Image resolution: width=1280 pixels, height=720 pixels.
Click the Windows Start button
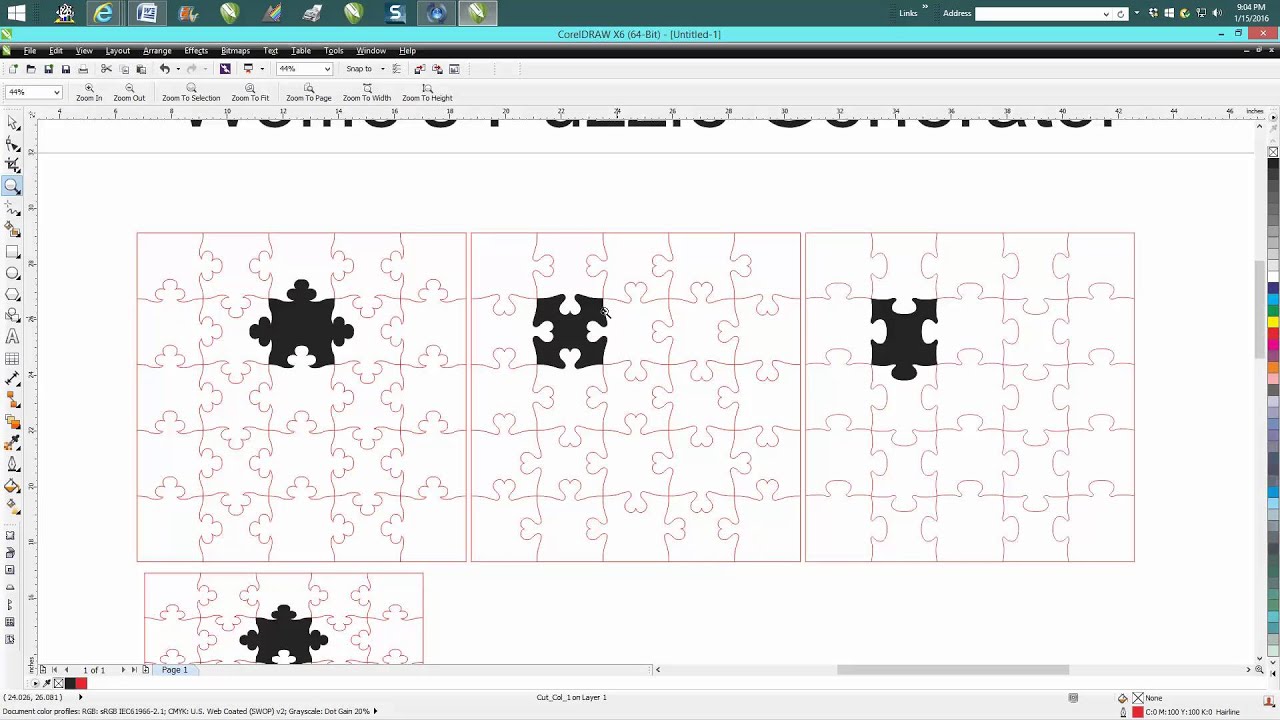coord(16,13)
